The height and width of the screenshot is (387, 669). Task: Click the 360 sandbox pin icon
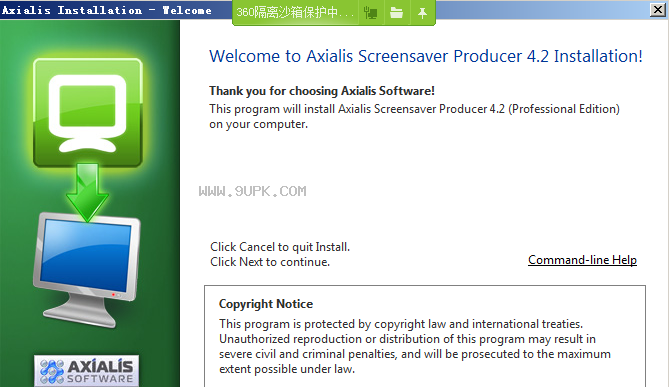(x=422, y=13)
